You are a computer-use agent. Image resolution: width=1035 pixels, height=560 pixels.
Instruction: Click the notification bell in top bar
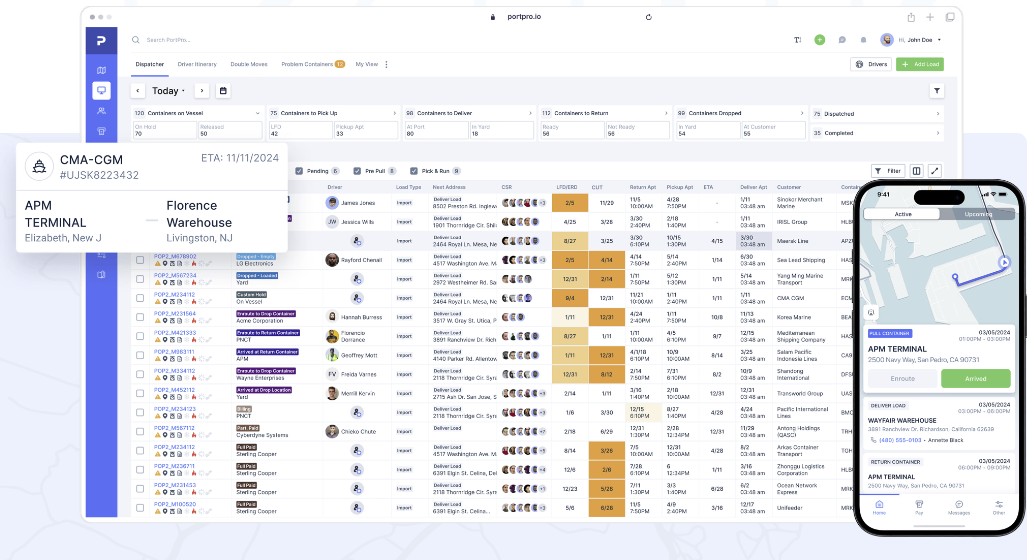(x=865, y=40)
